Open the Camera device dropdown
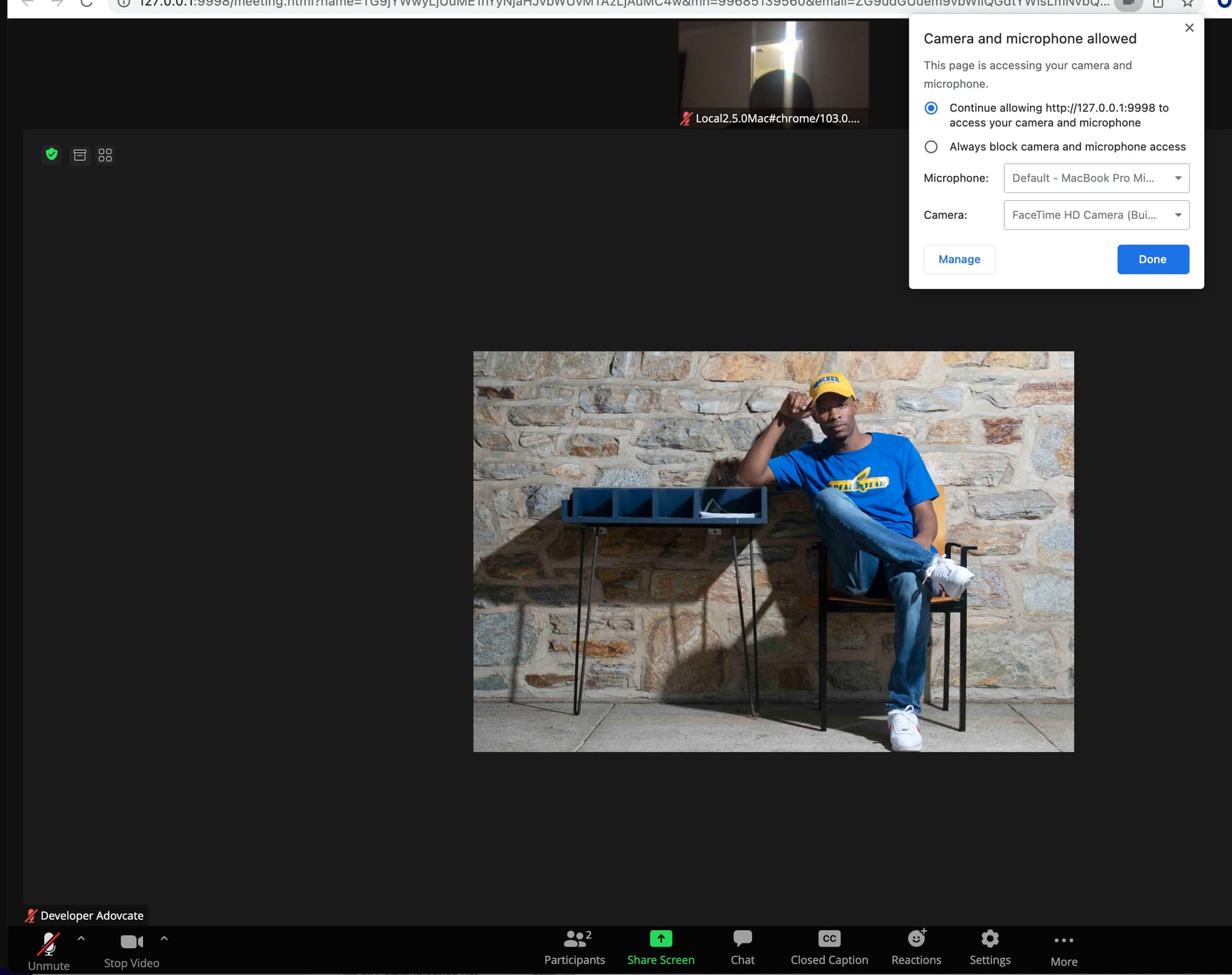Image resolution: width=1232 pixels, height=975 pixels. pos(1096,215)
